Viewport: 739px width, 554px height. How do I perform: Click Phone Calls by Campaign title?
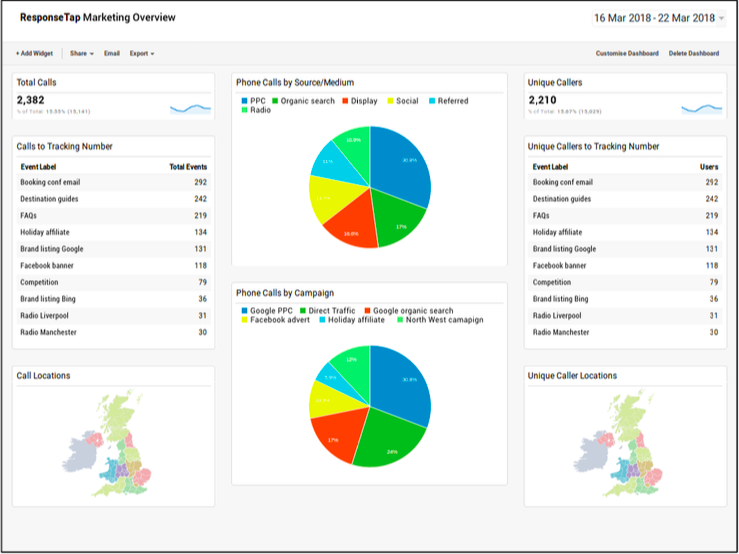click(285, 293)
